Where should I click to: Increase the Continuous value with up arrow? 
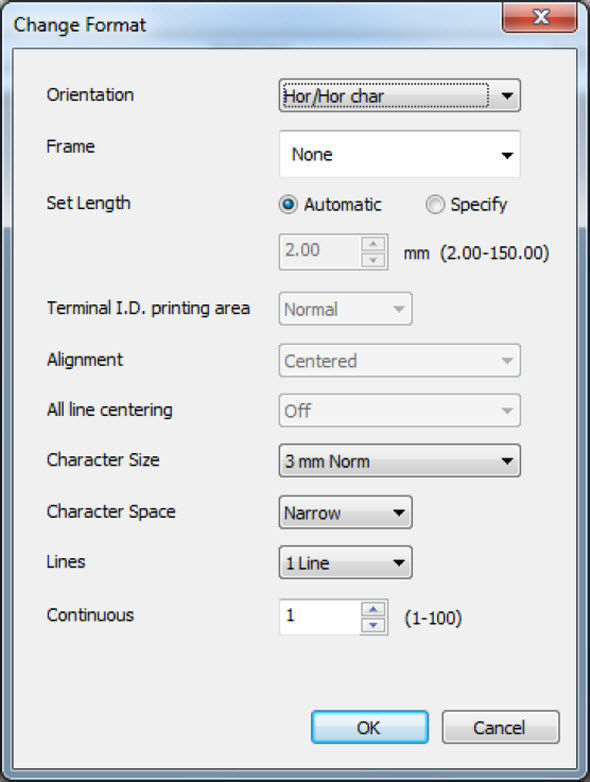coord(374,609)
